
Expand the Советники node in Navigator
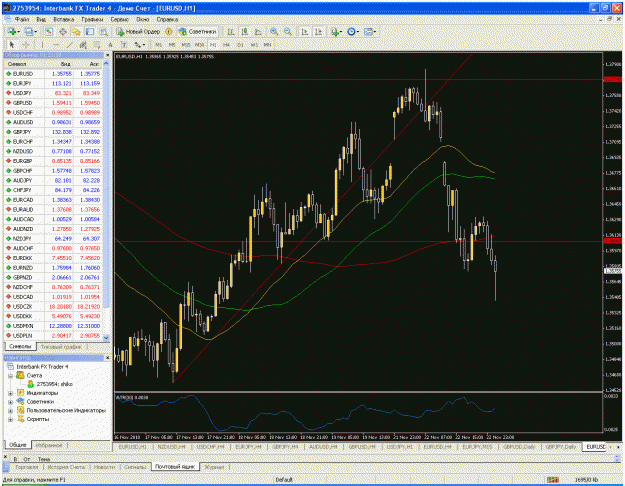[x=10, y=402]
